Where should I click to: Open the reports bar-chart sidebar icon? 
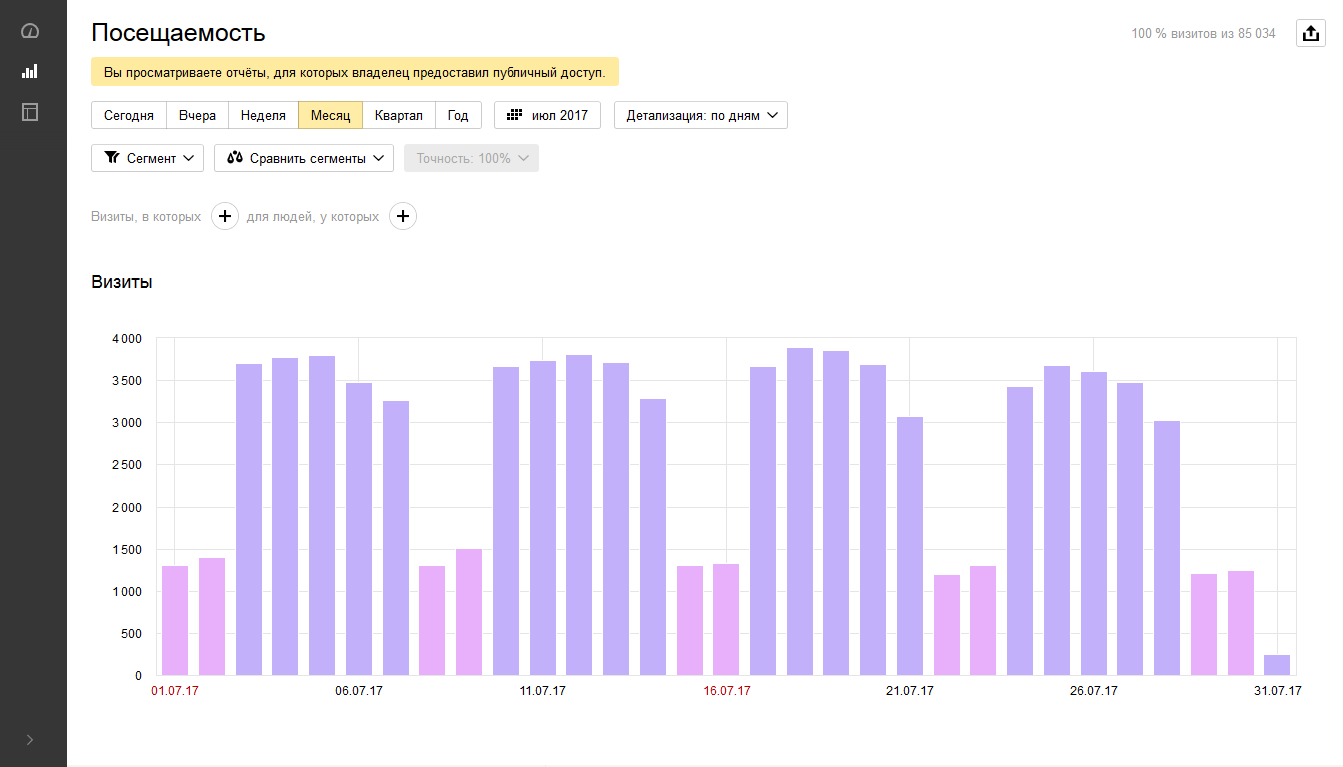pyautogui.click(x=30, y=71)
